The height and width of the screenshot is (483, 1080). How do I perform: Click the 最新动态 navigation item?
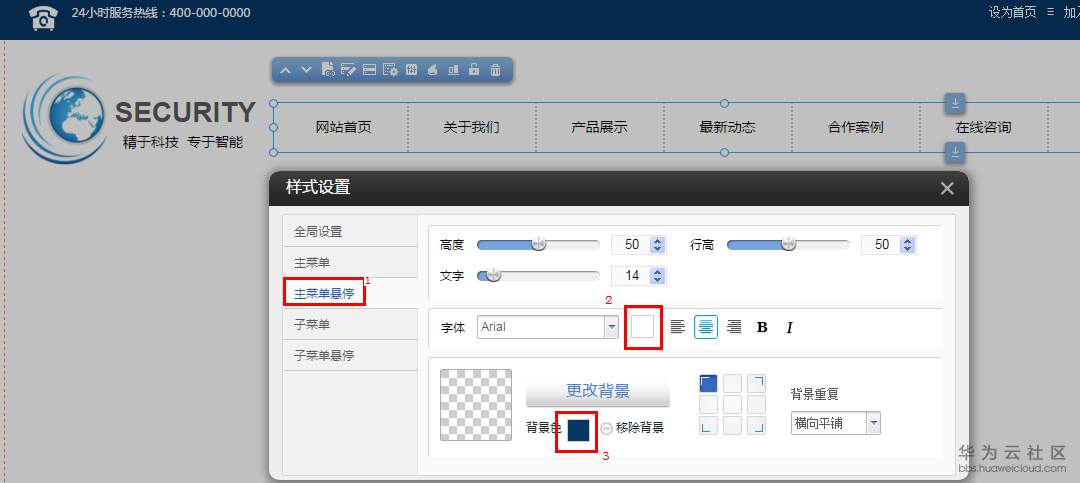point(727,127)
